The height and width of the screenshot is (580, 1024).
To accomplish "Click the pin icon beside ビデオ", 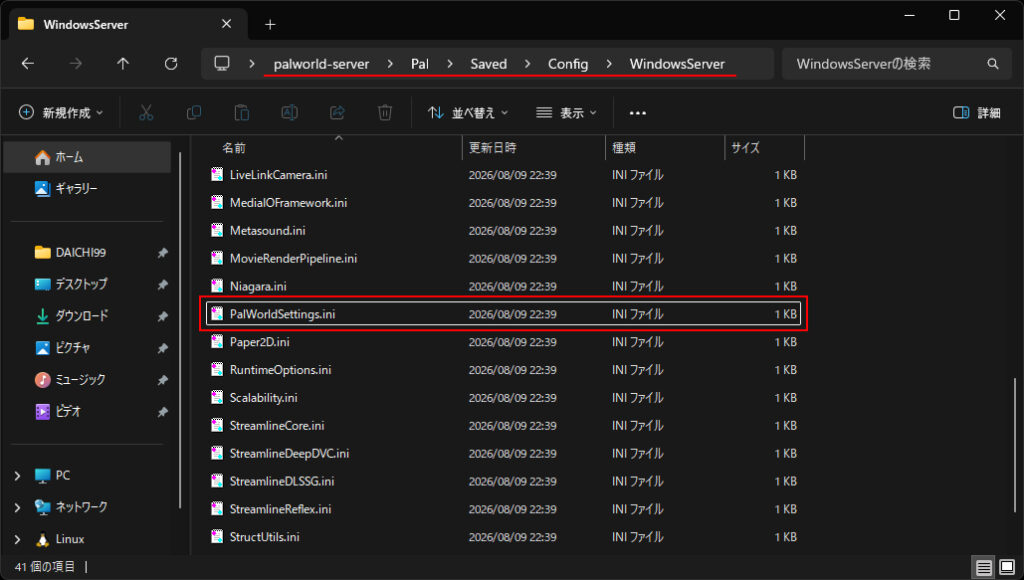I will click(163, 411).
